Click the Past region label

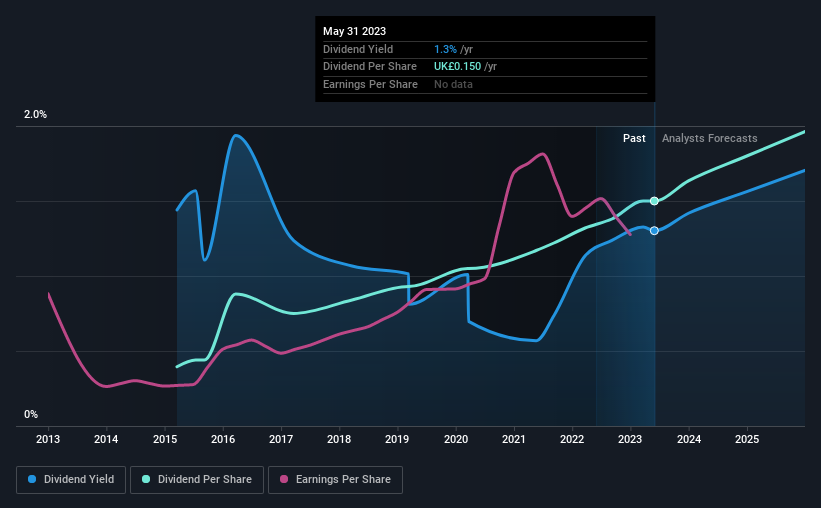click(634, 138)
